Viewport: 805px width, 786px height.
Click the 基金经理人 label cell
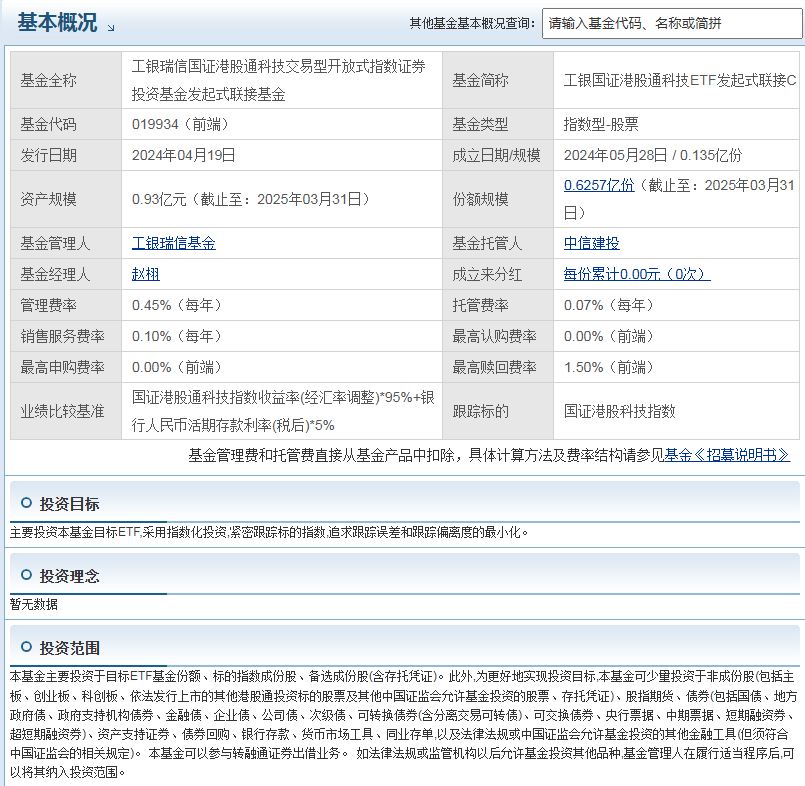tap(66, 274)
